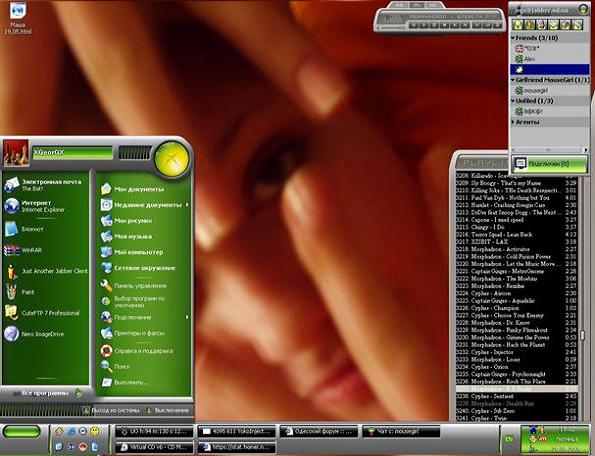Select the highlighted blue roster contact
Viewport: 595px width, 456px height.
(x=549, y=69)
